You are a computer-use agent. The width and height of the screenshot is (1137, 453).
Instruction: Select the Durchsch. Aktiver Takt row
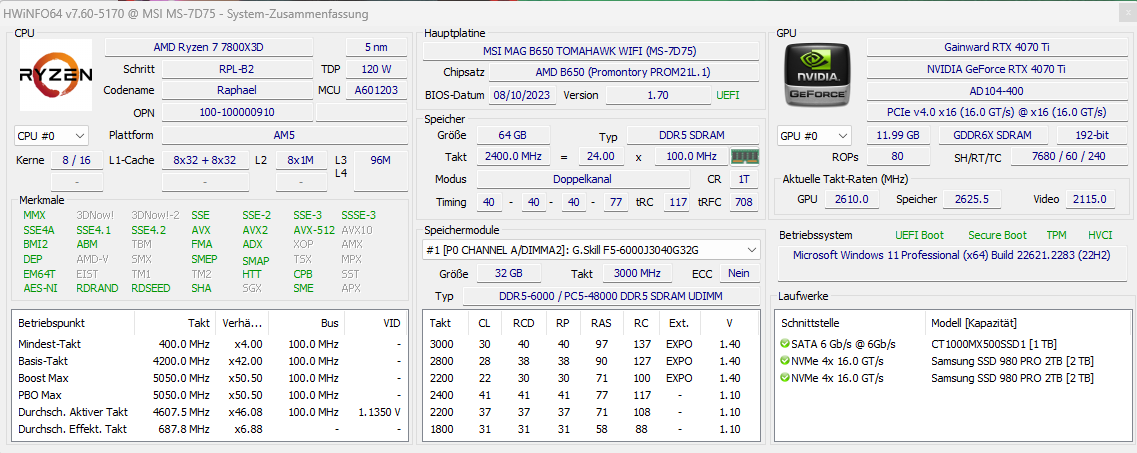pyautogui.click(x=209, y=412)
